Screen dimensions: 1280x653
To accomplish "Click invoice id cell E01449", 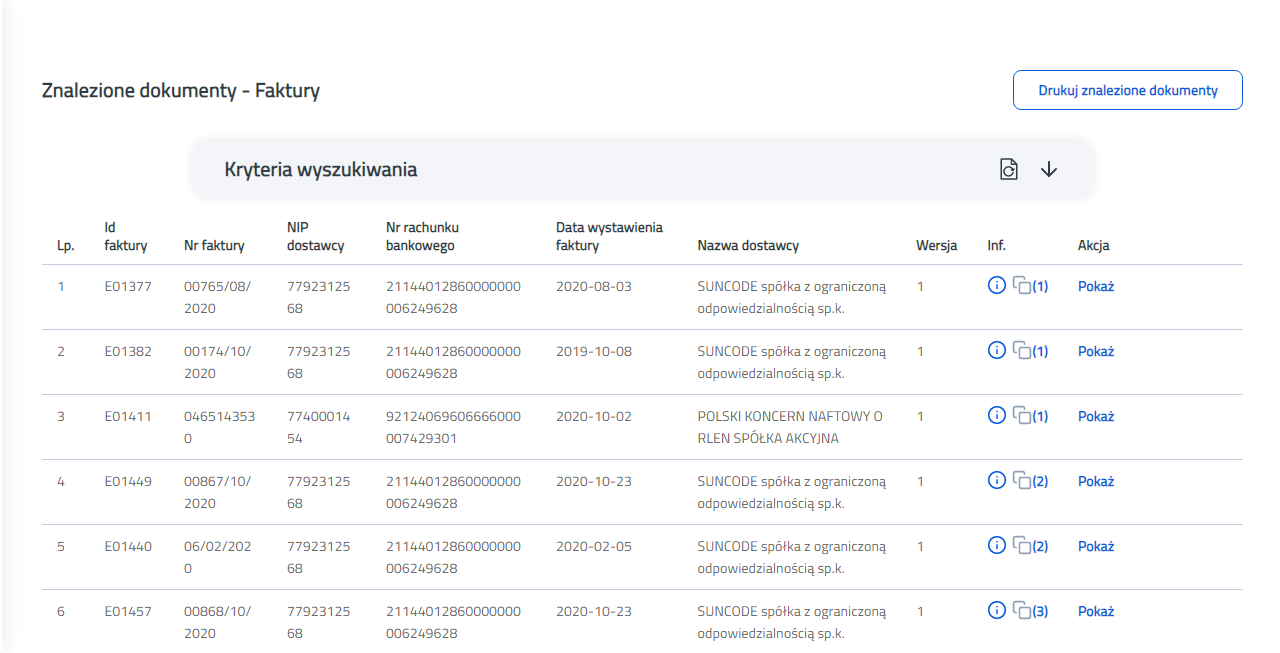I will pos(128,481).
